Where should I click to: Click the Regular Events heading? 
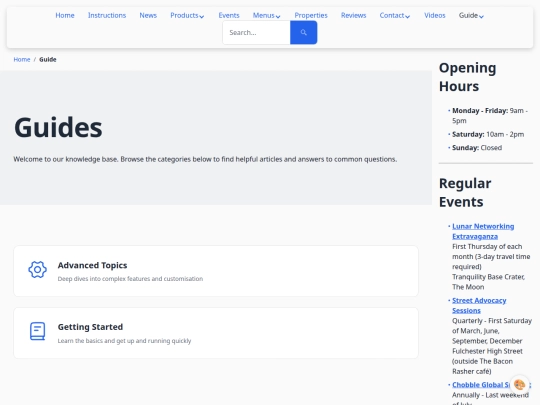coord(465,193)
